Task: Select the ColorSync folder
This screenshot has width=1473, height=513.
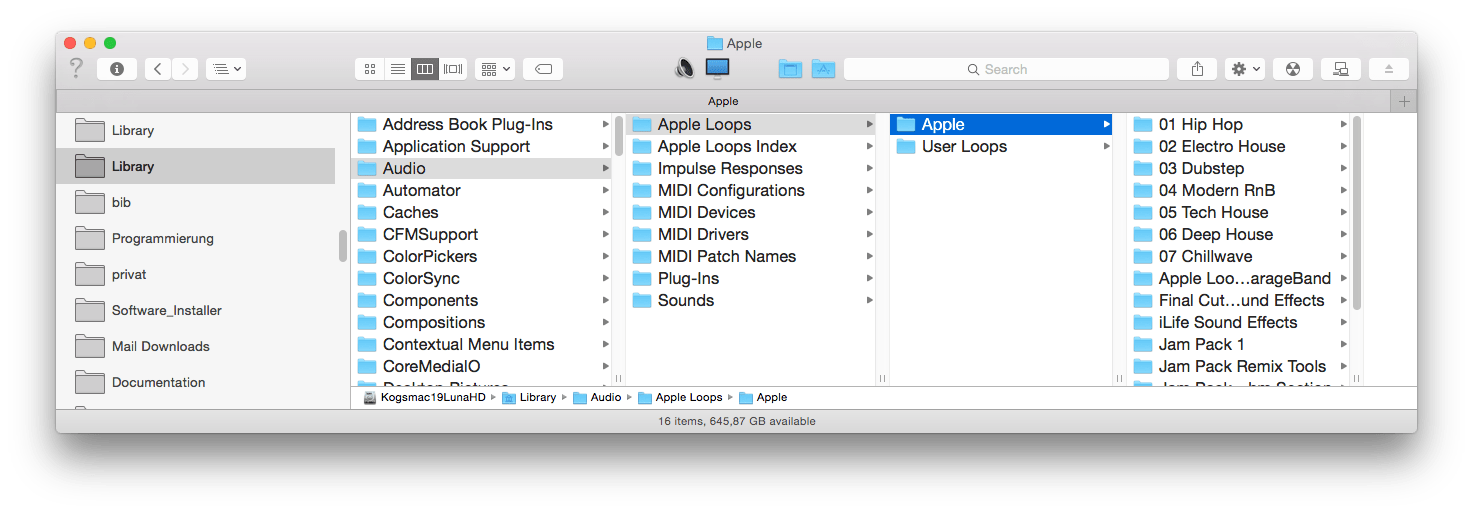Action: tap(482, 278)
